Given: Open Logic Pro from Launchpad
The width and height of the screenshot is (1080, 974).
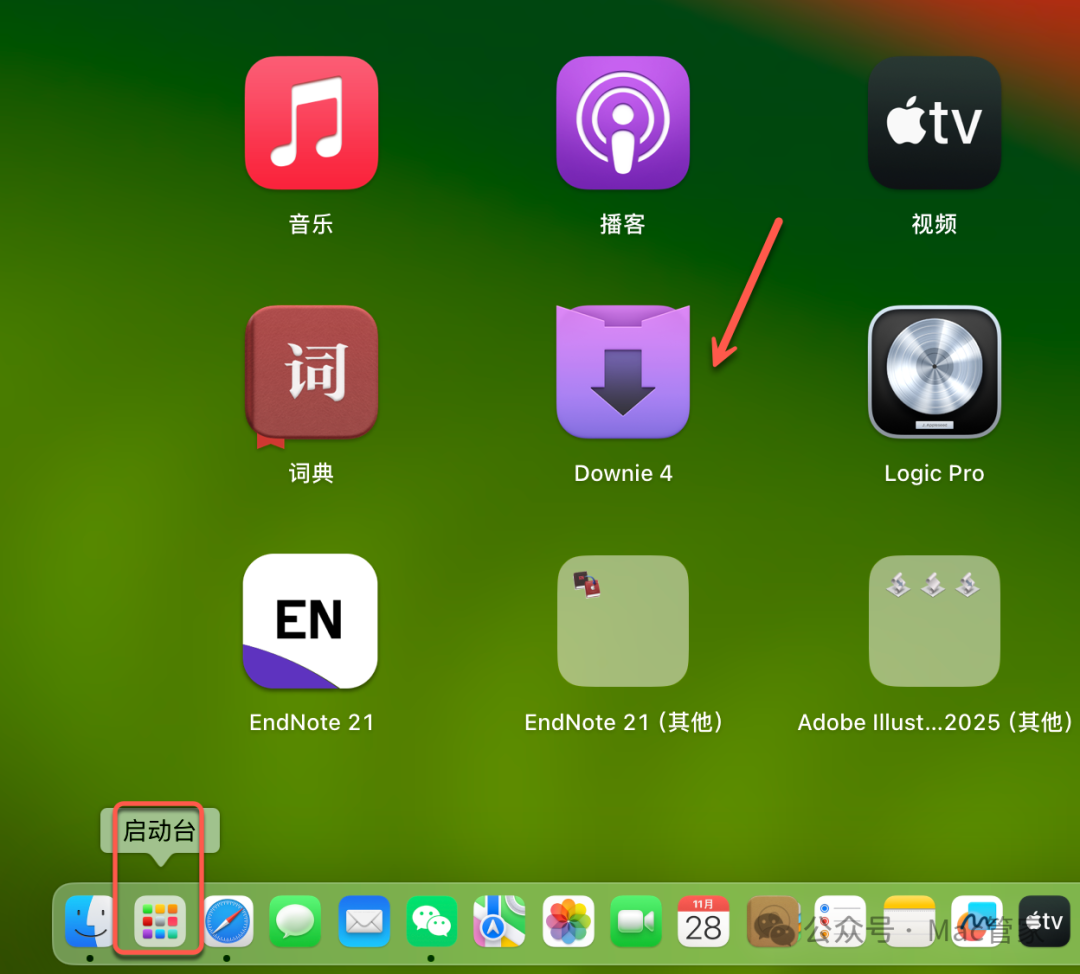Looking at the screenshot, I should [x=934, y=372].
